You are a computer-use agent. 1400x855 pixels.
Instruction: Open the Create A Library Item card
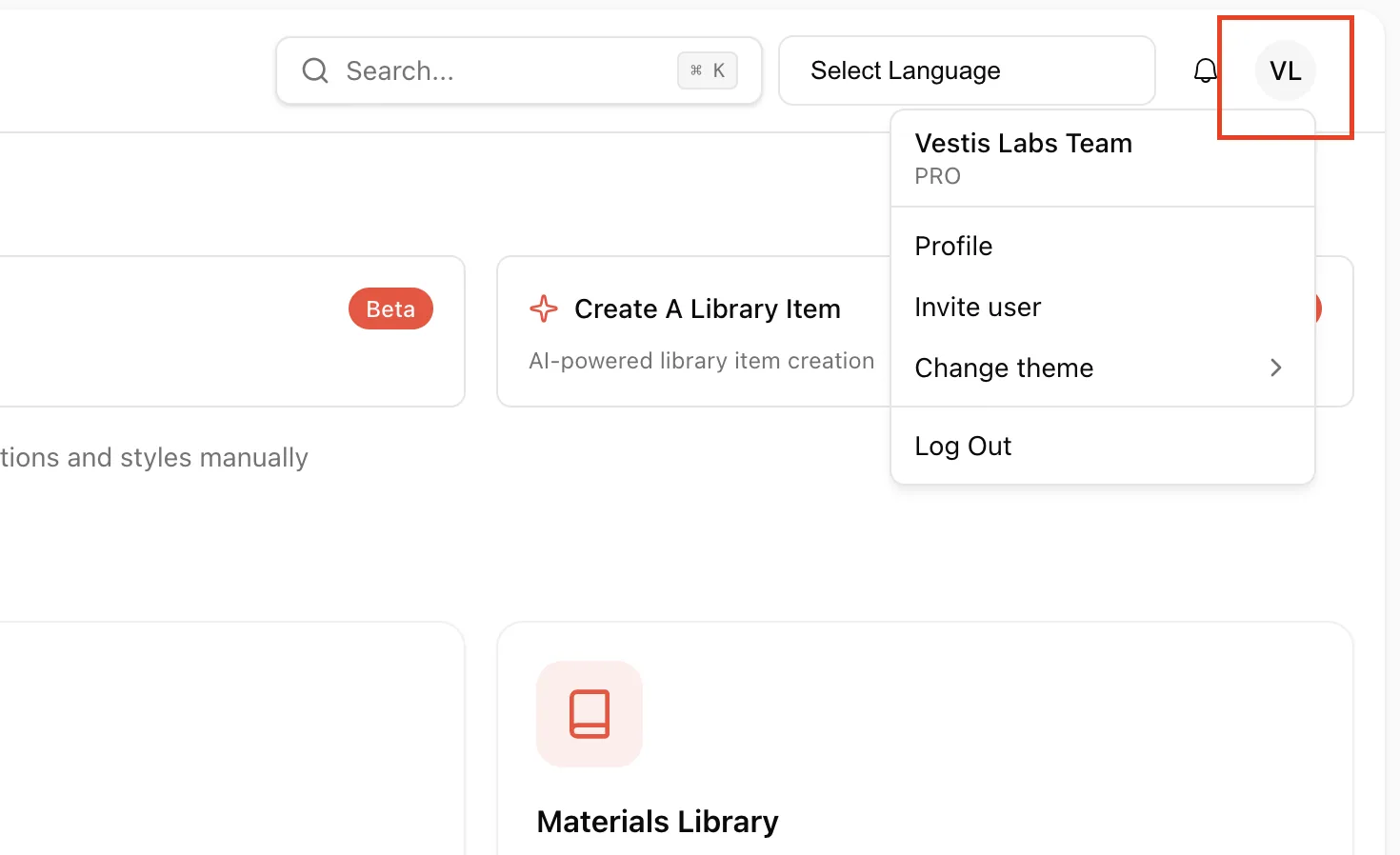pos(693,331)
